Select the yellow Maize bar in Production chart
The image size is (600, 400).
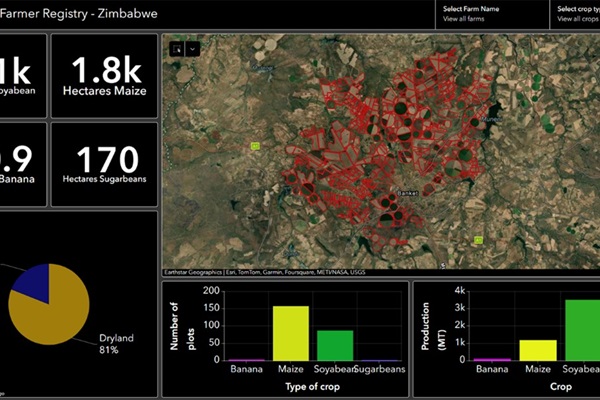(538, 350)
